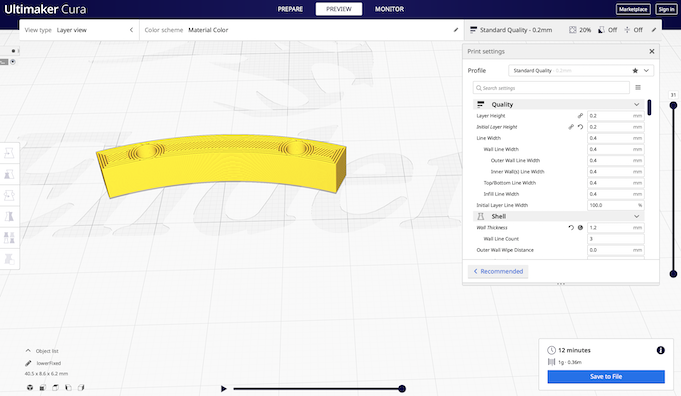Click the Infill Line Width value field
This screenshot has width=681, height=396.
615,194
